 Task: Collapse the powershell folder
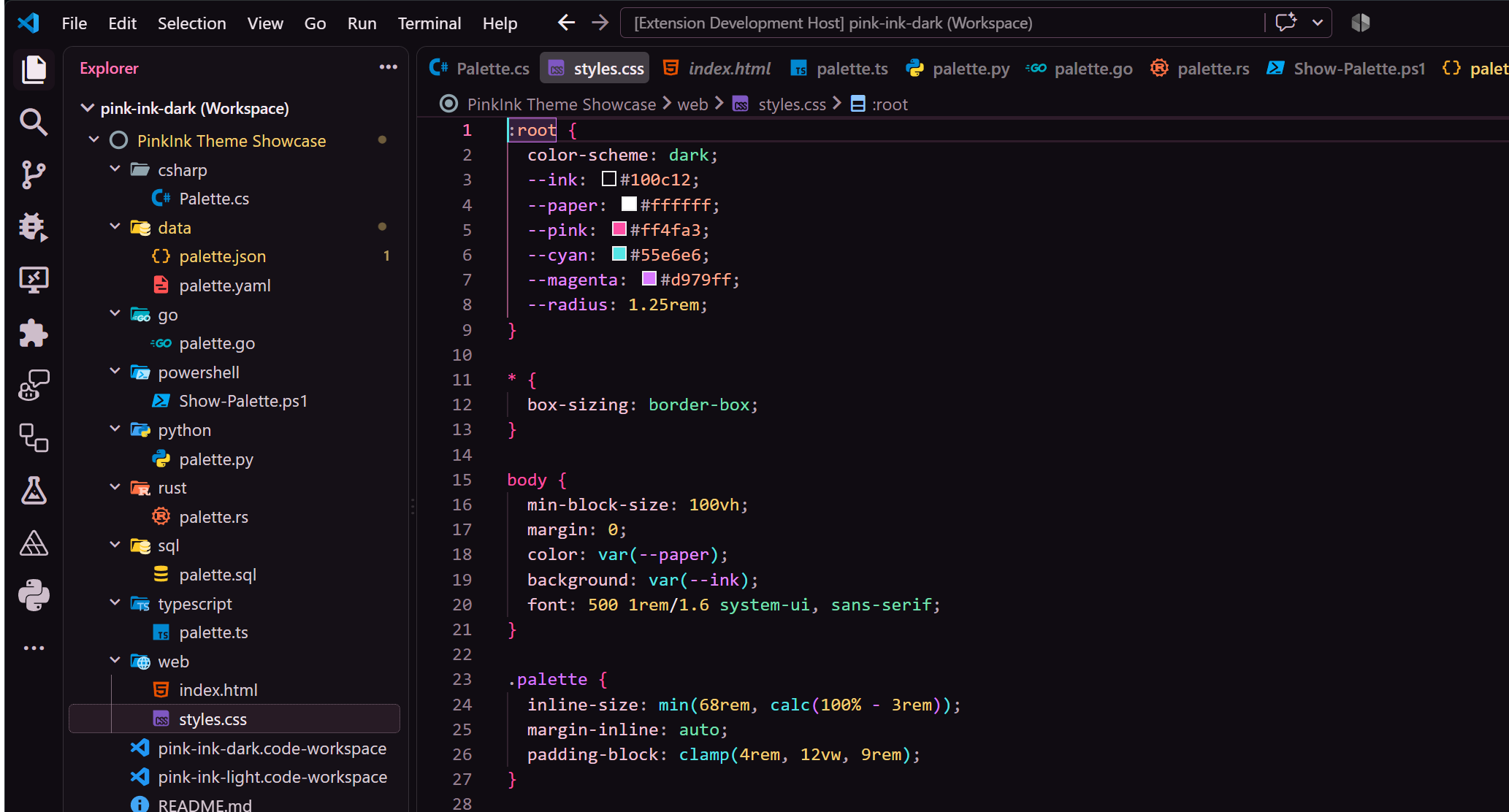click(115, 371)
